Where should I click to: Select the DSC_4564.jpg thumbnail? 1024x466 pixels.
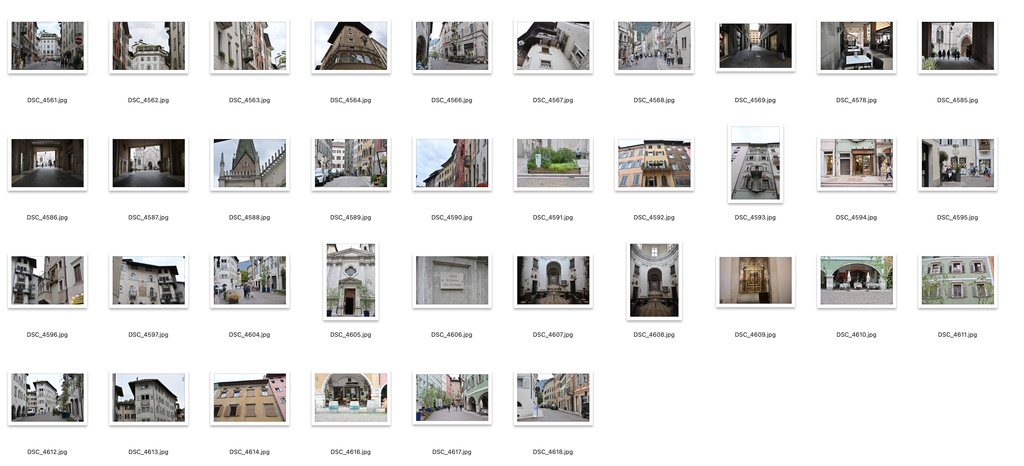click(351, 46)
